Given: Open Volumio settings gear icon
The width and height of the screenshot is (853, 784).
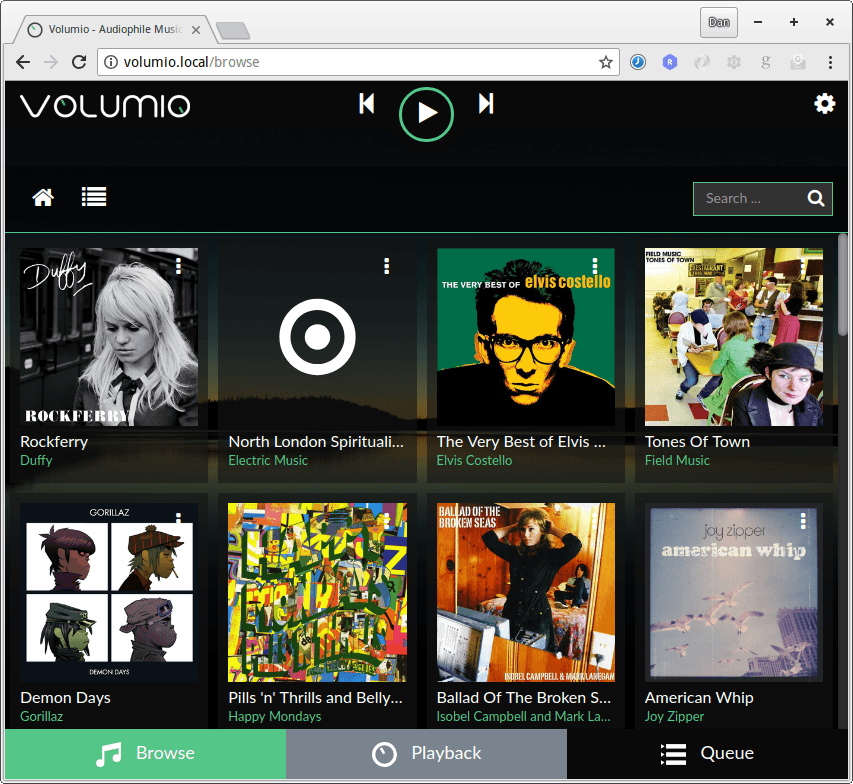Looking at the screenshot, I should (x=824, y=104).
